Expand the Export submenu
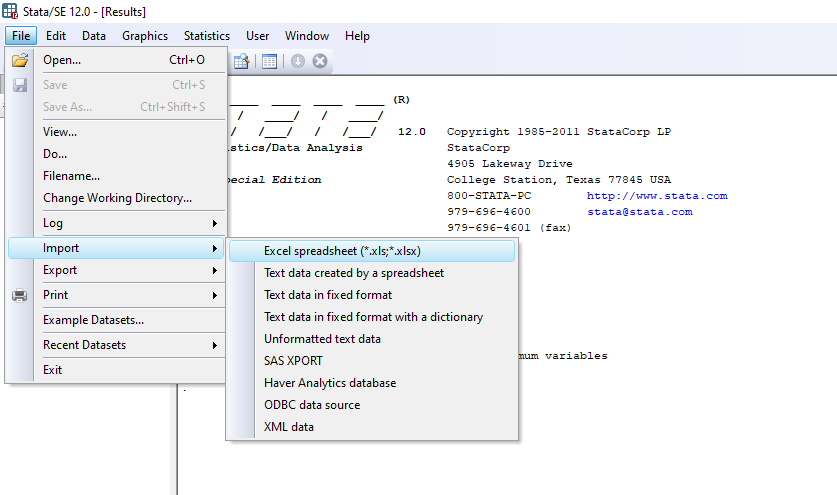 [116, 270]
